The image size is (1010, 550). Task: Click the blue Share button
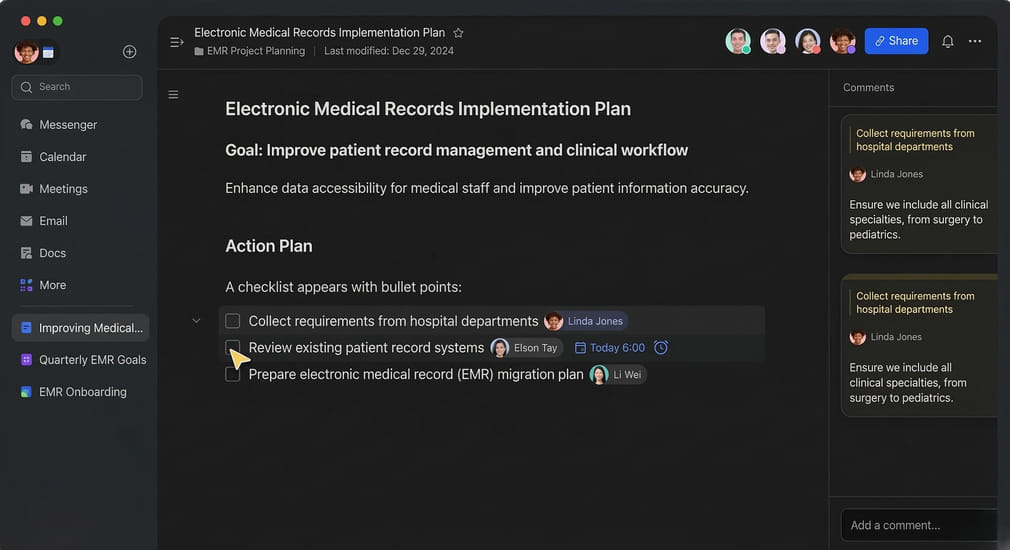tap(896, 41)
